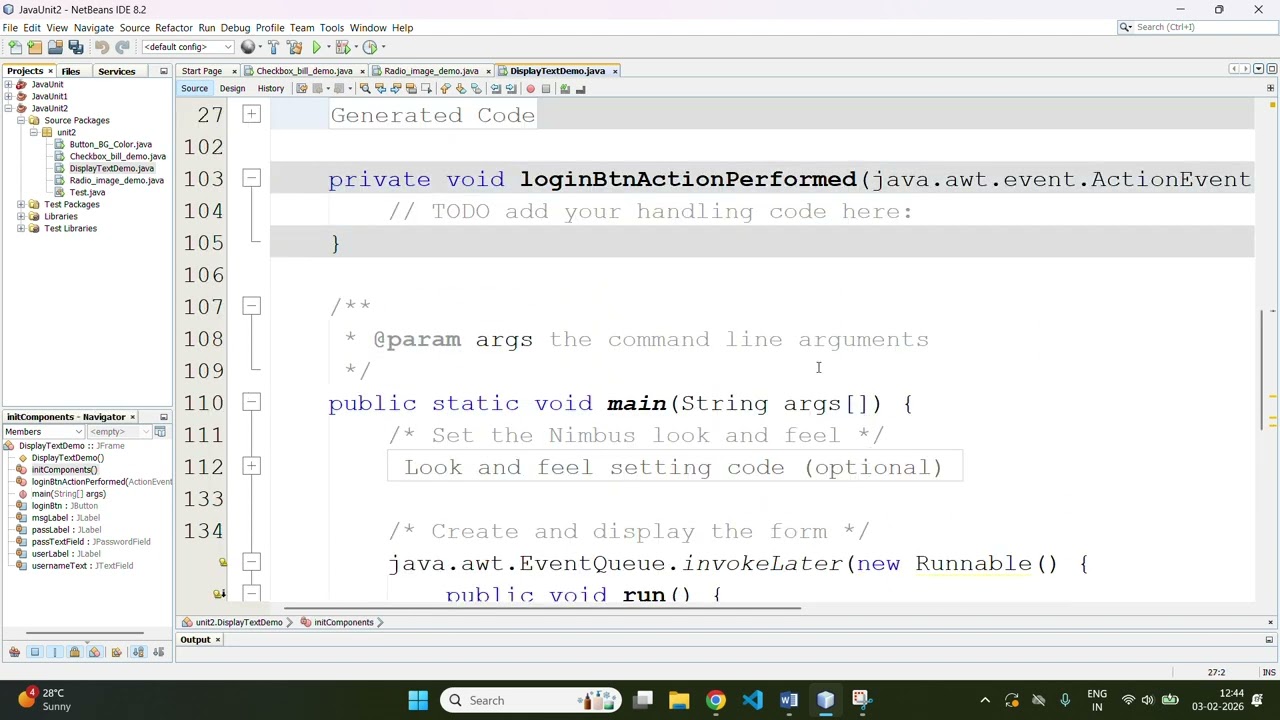Open Chrome from the taskbar

(716, 700)
